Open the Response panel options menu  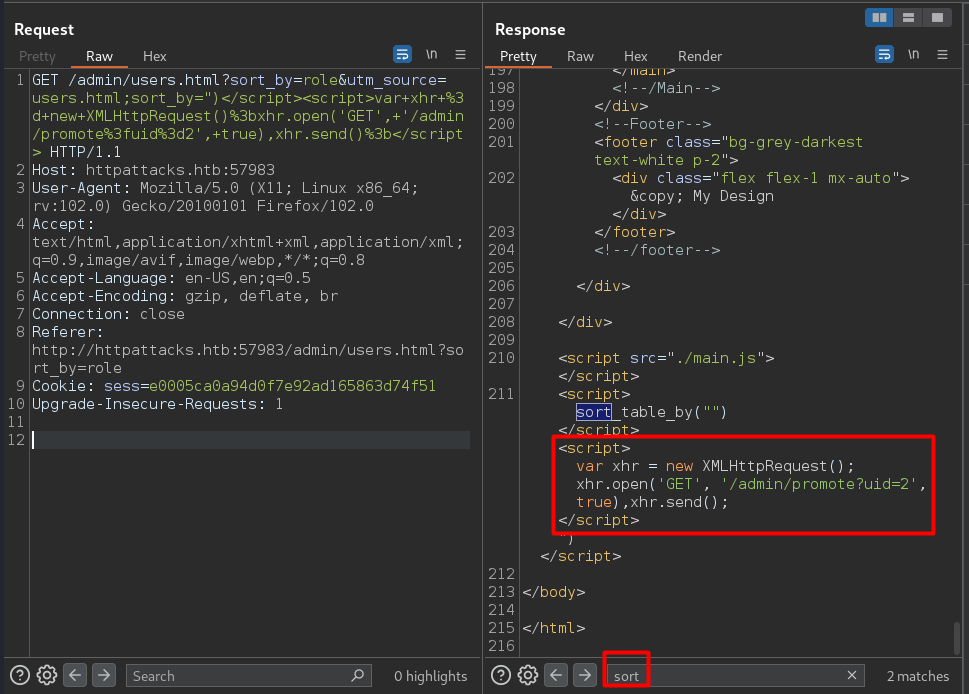pos(942,54)
